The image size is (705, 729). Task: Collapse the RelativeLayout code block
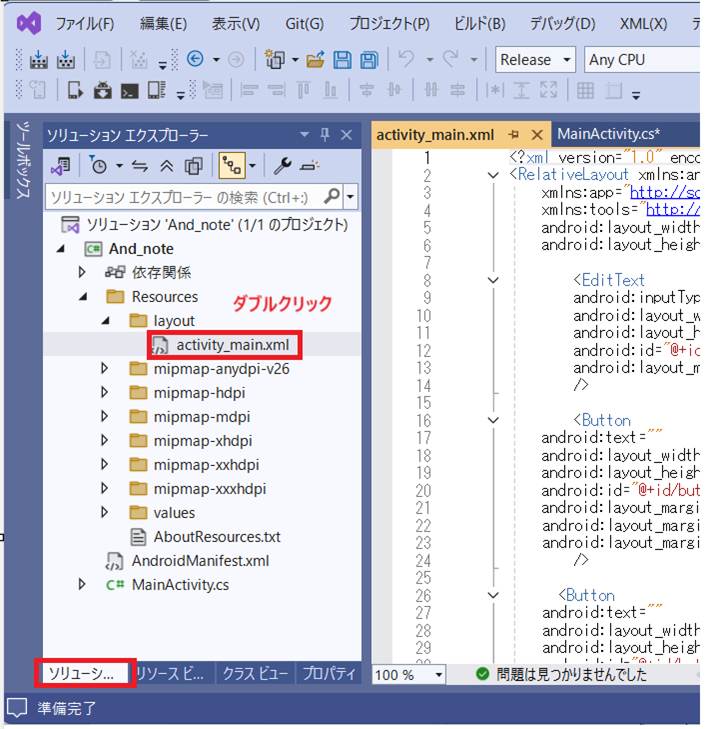coord(492,175)
